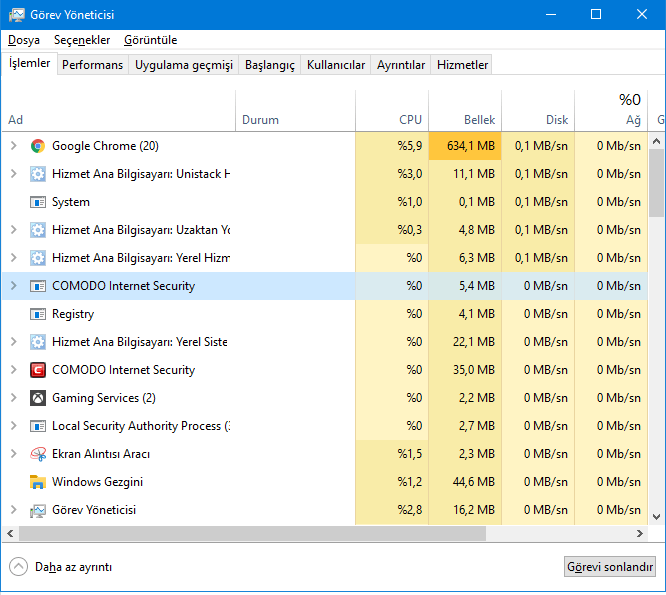Expand the Gaming Services process group

(x=13, y=398)
